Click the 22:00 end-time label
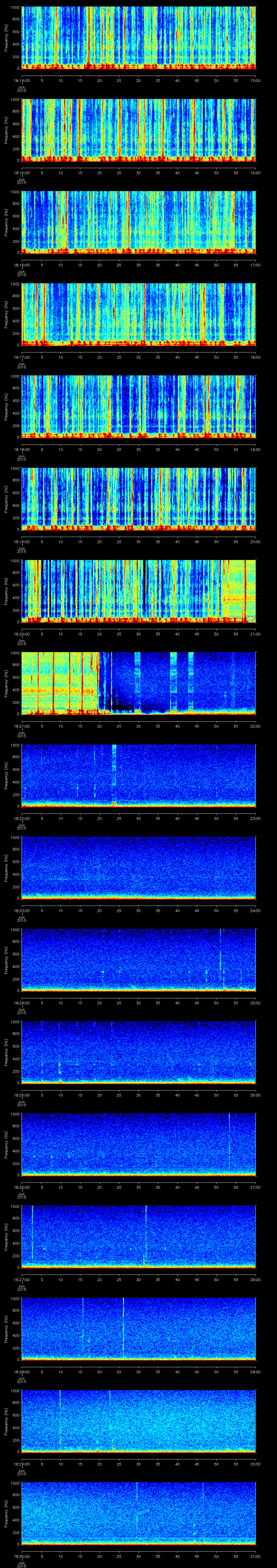Image resolution: width=277 pixels, height=1568 pixels. click(255, 726)
